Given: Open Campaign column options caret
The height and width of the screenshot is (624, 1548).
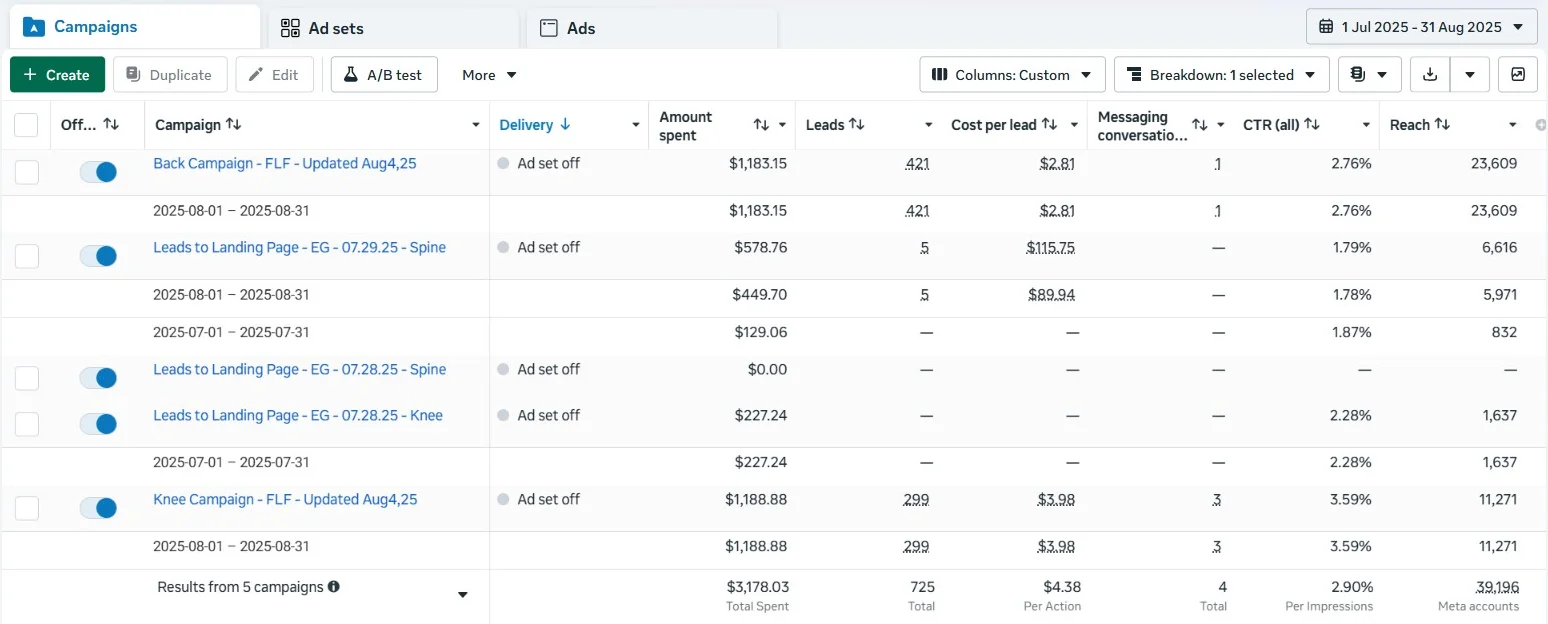Looking at the screenshot, I should click(x=476, y=125).
